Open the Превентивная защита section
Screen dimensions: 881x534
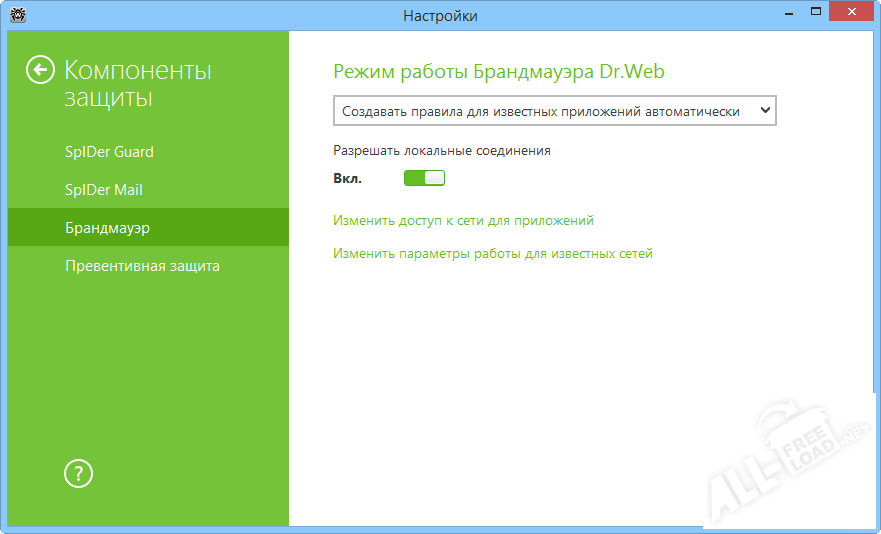tap(142, 266)
